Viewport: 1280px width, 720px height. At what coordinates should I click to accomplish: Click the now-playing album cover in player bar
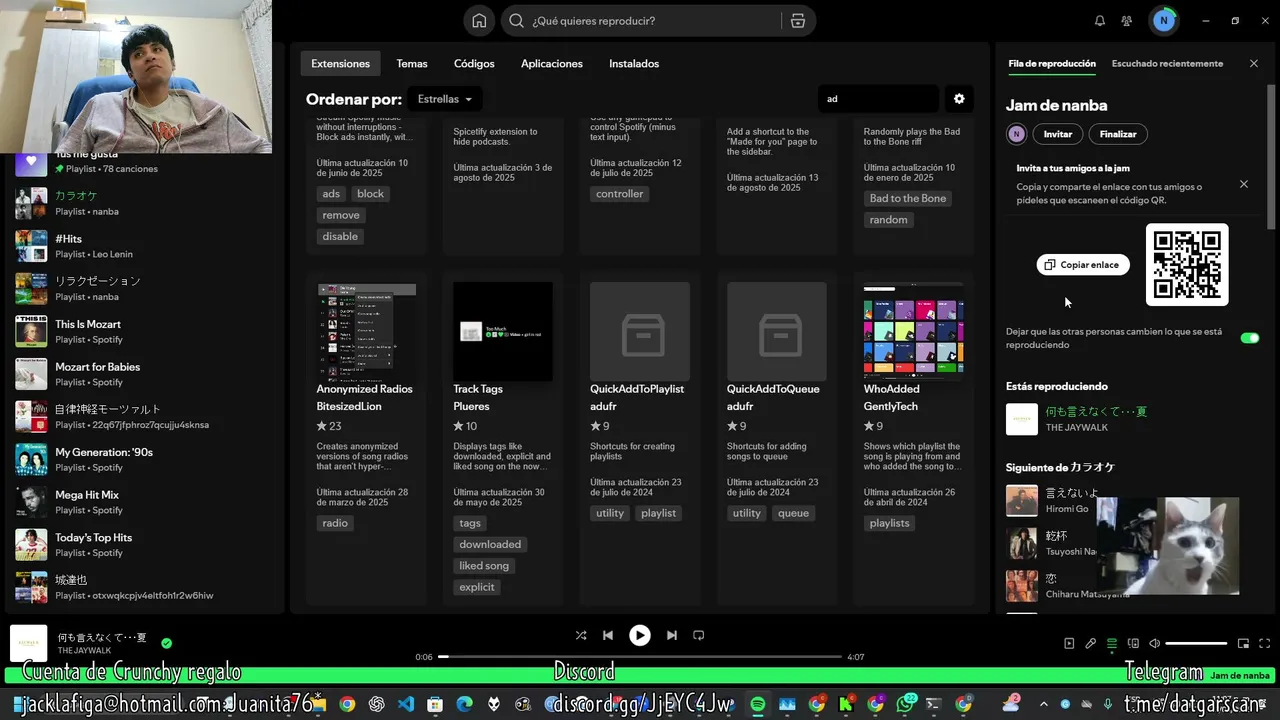coord(28,643)
